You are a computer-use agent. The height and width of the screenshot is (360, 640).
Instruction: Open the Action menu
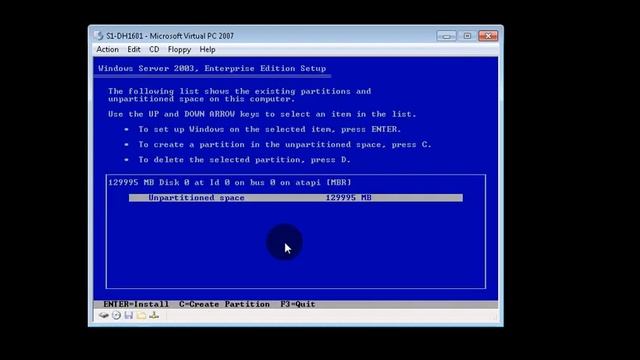pyautogui.click(x=107, y=49)
